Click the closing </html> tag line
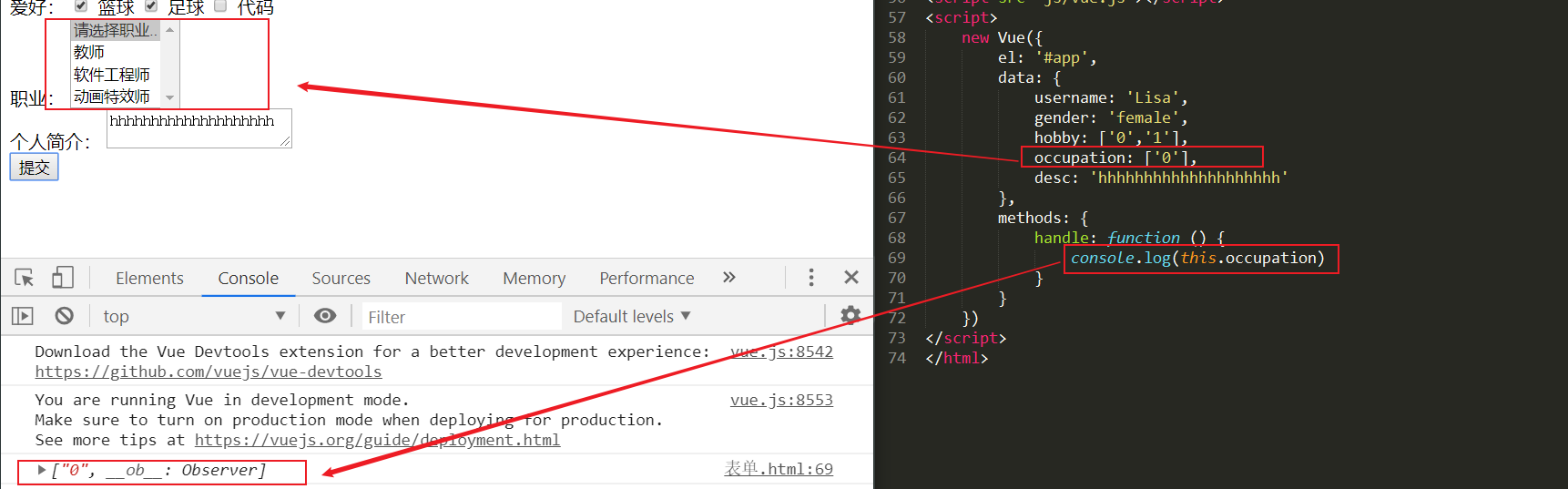This screenshot has height=489, width=1568. point(956,358)
